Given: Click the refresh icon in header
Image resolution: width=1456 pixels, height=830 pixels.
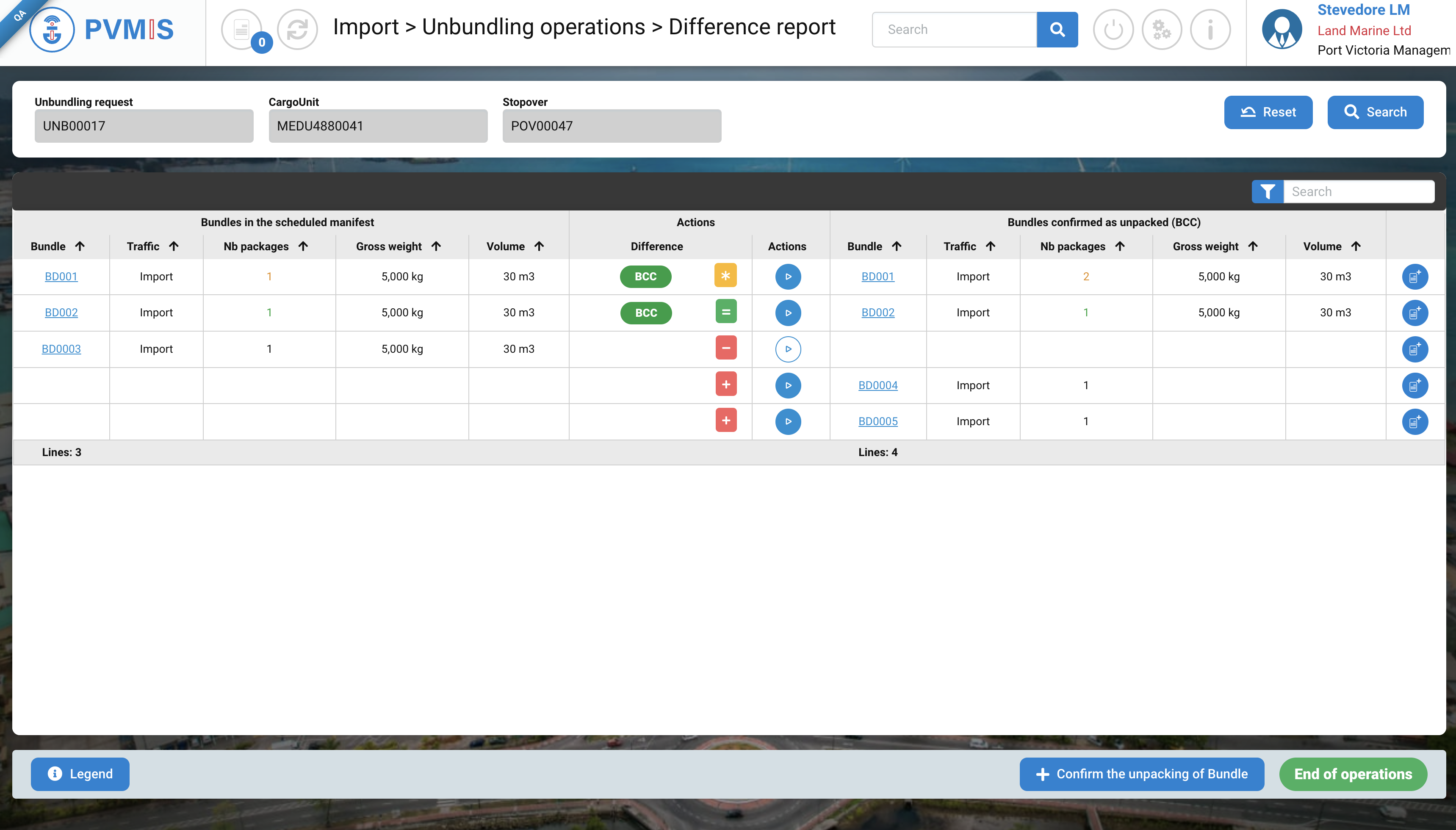Looking at the screenshot, I should (297, 30).
